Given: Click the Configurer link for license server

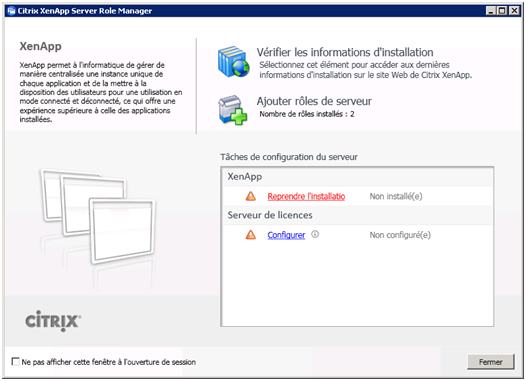Looking at the screenshot, I should tap(286, 235).
